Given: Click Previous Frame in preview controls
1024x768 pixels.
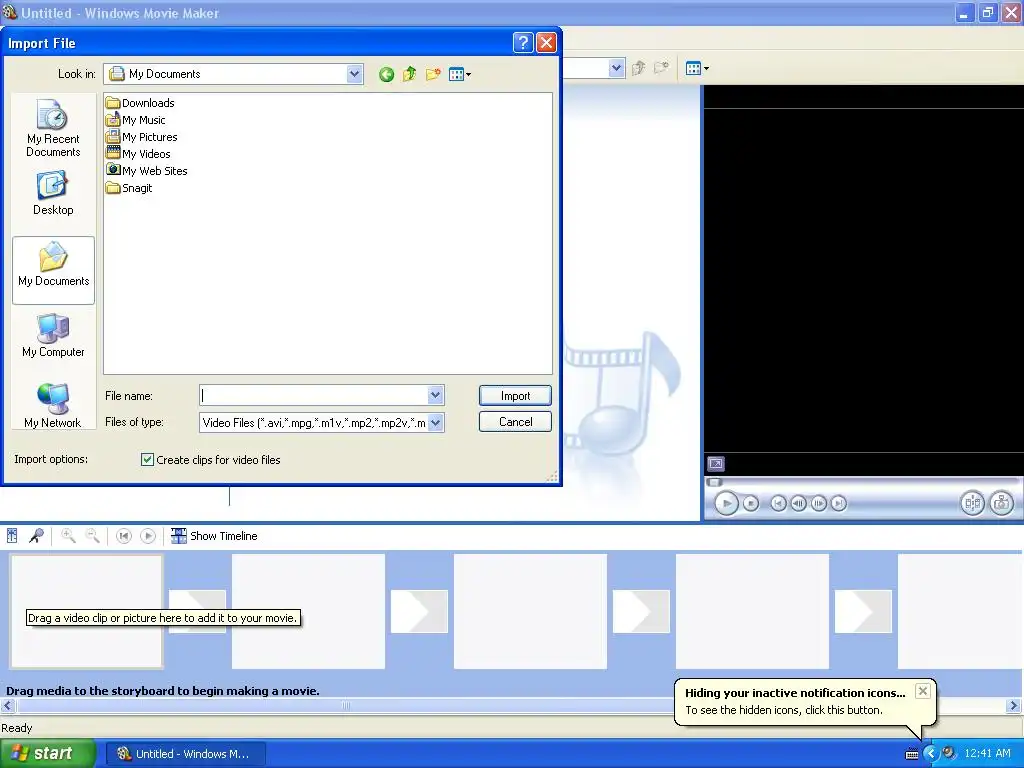Looking at the screenshot, I should pyautogui.click(x=798, y=504).
